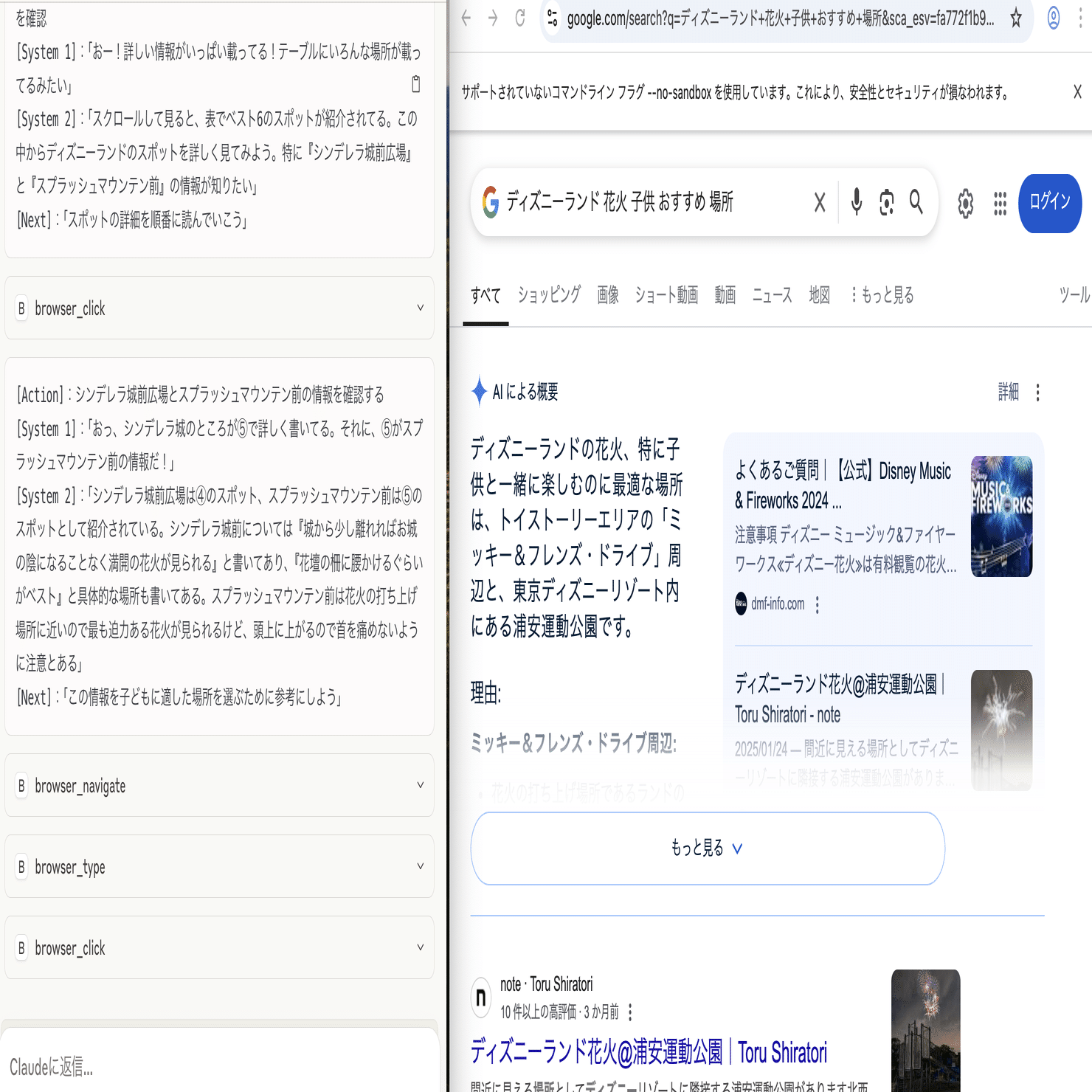Clear the search query with the X
The image size is (1092, 1092).
[x=820, y=202]
